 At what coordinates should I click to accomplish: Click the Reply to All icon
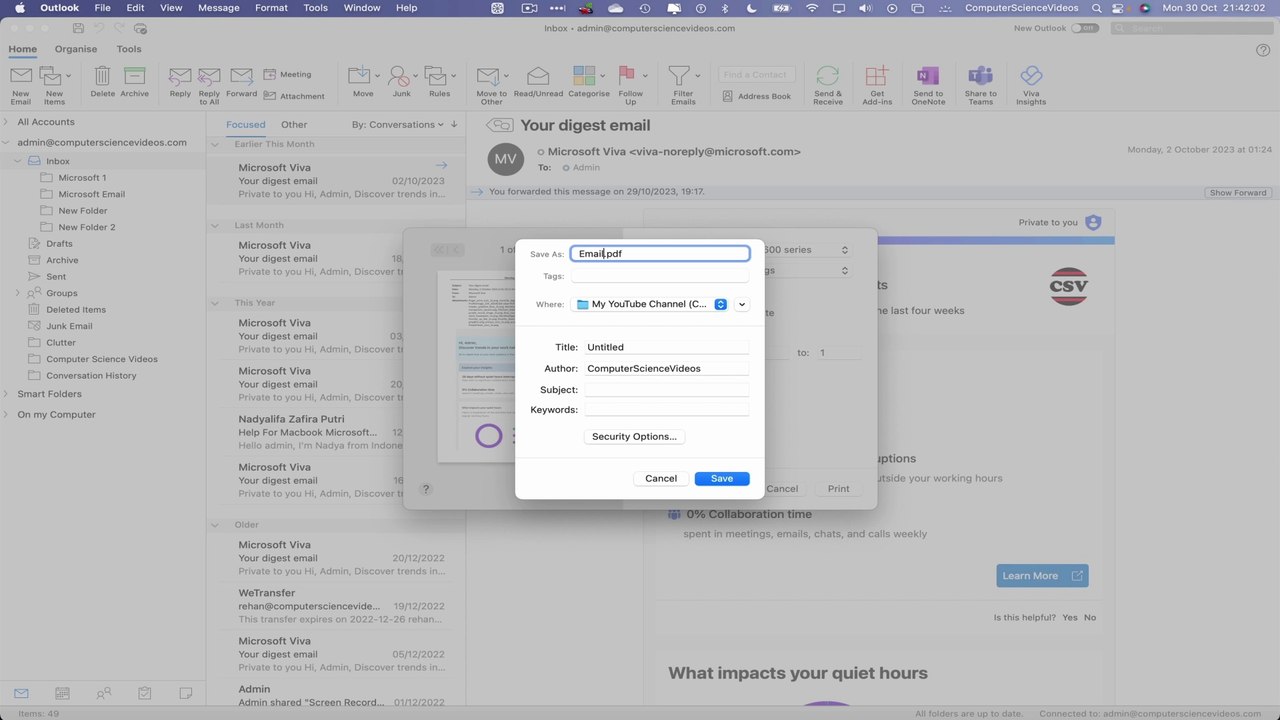pos(209,76)
